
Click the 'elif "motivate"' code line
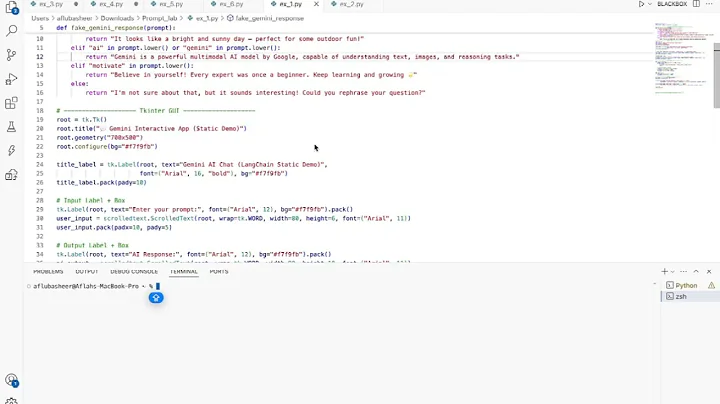coord(132,66)
